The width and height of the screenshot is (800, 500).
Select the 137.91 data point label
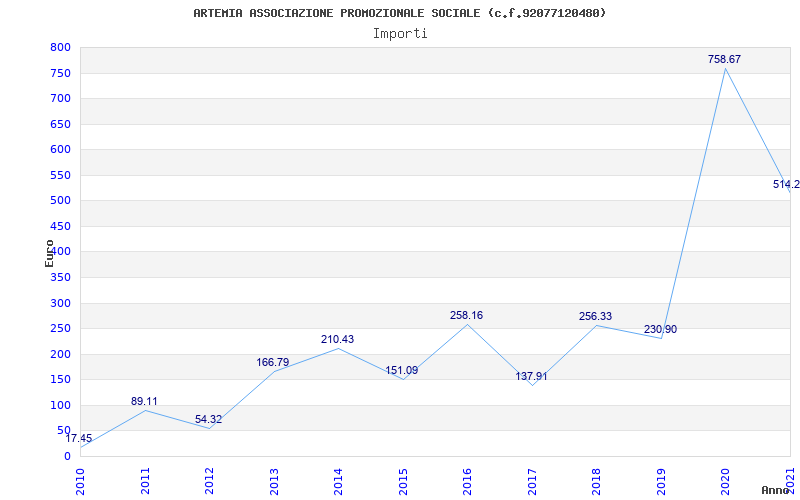pyautogui.click(x=530, y=377)
